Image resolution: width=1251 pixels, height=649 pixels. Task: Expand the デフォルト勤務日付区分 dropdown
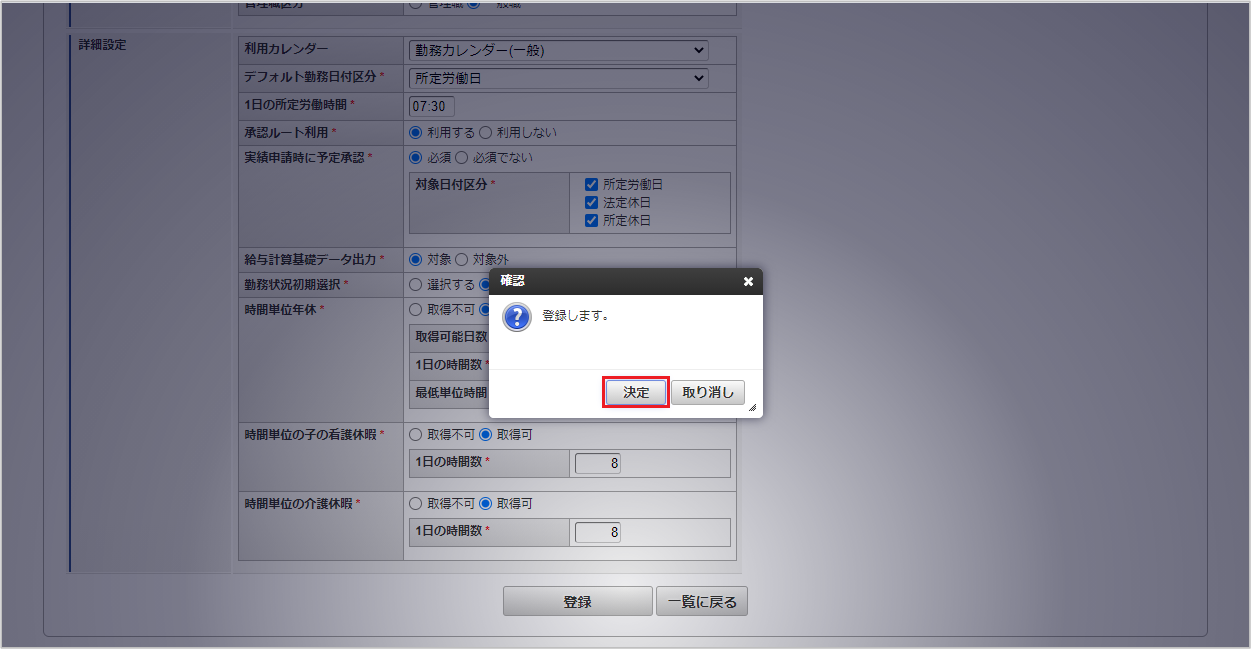point(558,78)
